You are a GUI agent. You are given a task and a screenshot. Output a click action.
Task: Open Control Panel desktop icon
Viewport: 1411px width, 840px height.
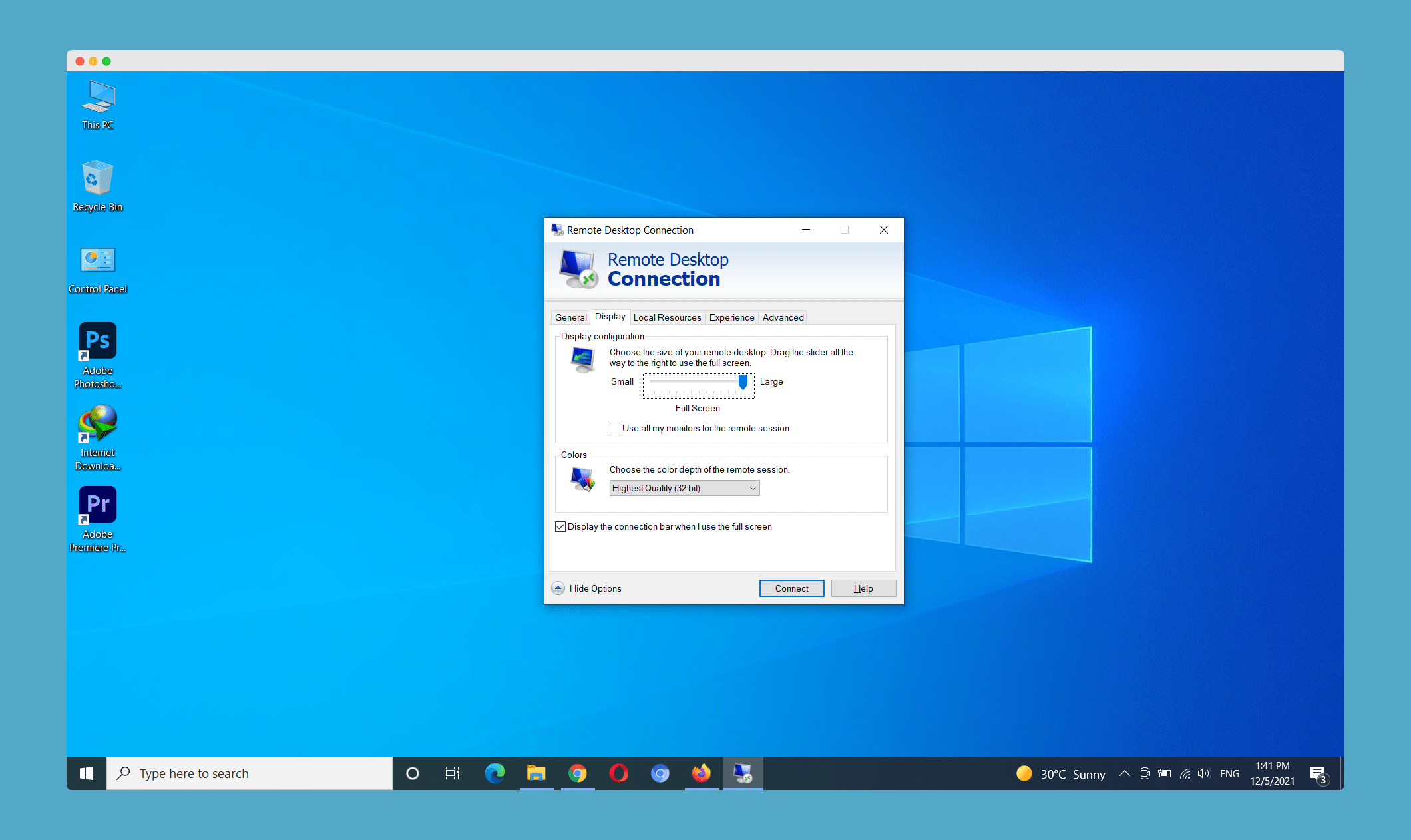tap(98, 260)
